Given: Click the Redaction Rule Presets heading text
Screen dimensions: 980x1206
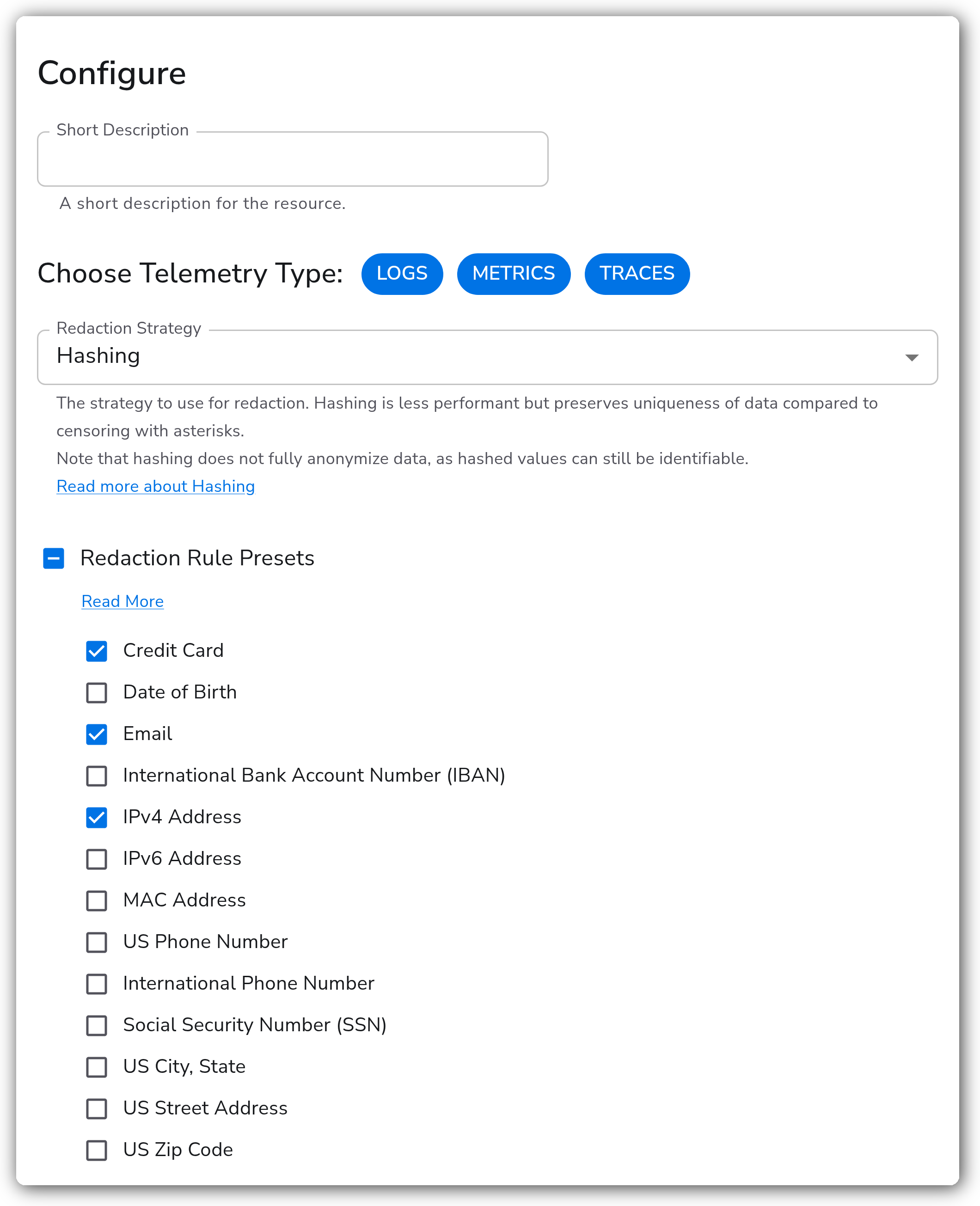Looking at the screenshot, I should (197, 558).
